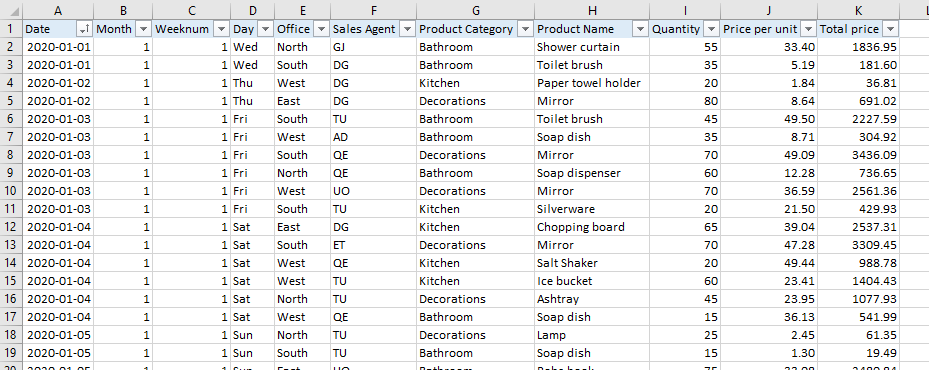The height and width of the screenshot is (370, 929).
Task: Select the Total price cell 3436.09
Action: tap(858, 155)
